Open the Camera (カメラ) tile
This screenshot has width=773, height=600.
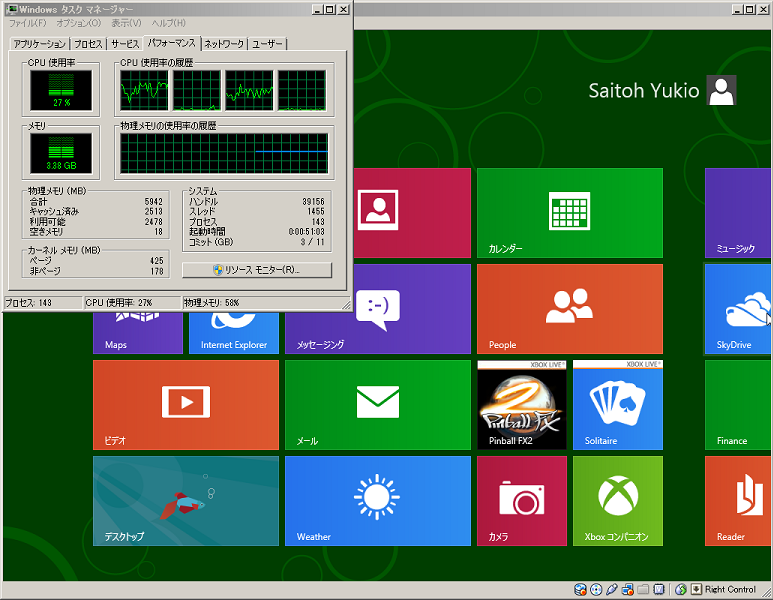[x=521, y=500]
